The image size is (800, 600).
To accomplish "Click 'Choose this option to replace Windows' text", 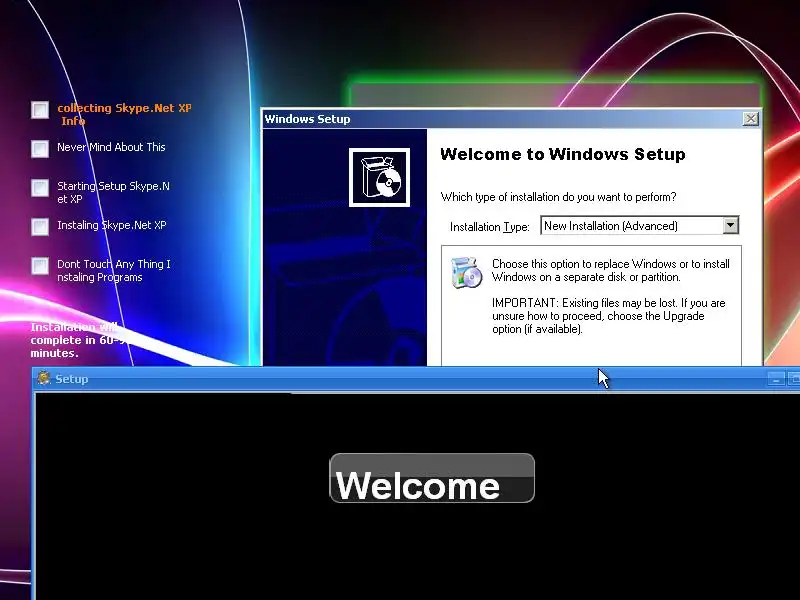I will [x=611, y=270].
